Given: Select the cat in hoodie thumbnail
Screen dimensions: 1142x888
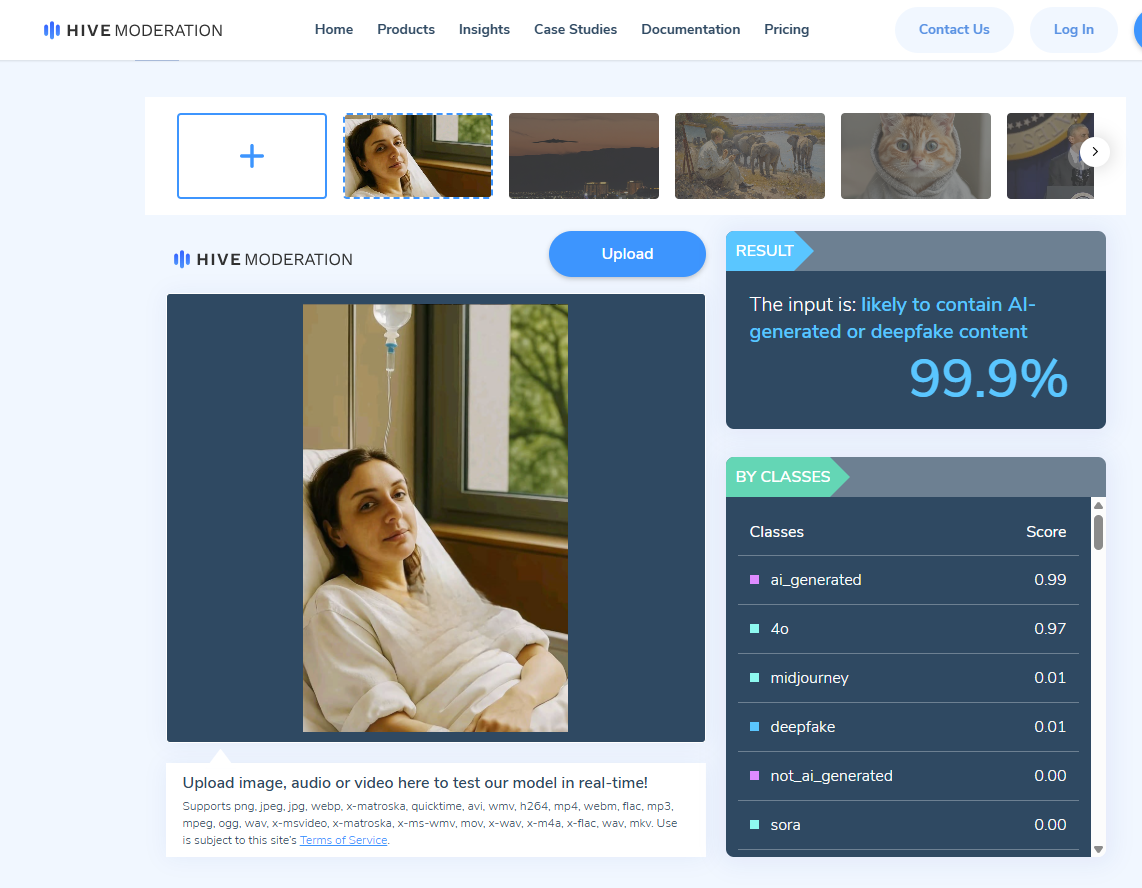Looking at the screenshot, I should click(916, 156).
